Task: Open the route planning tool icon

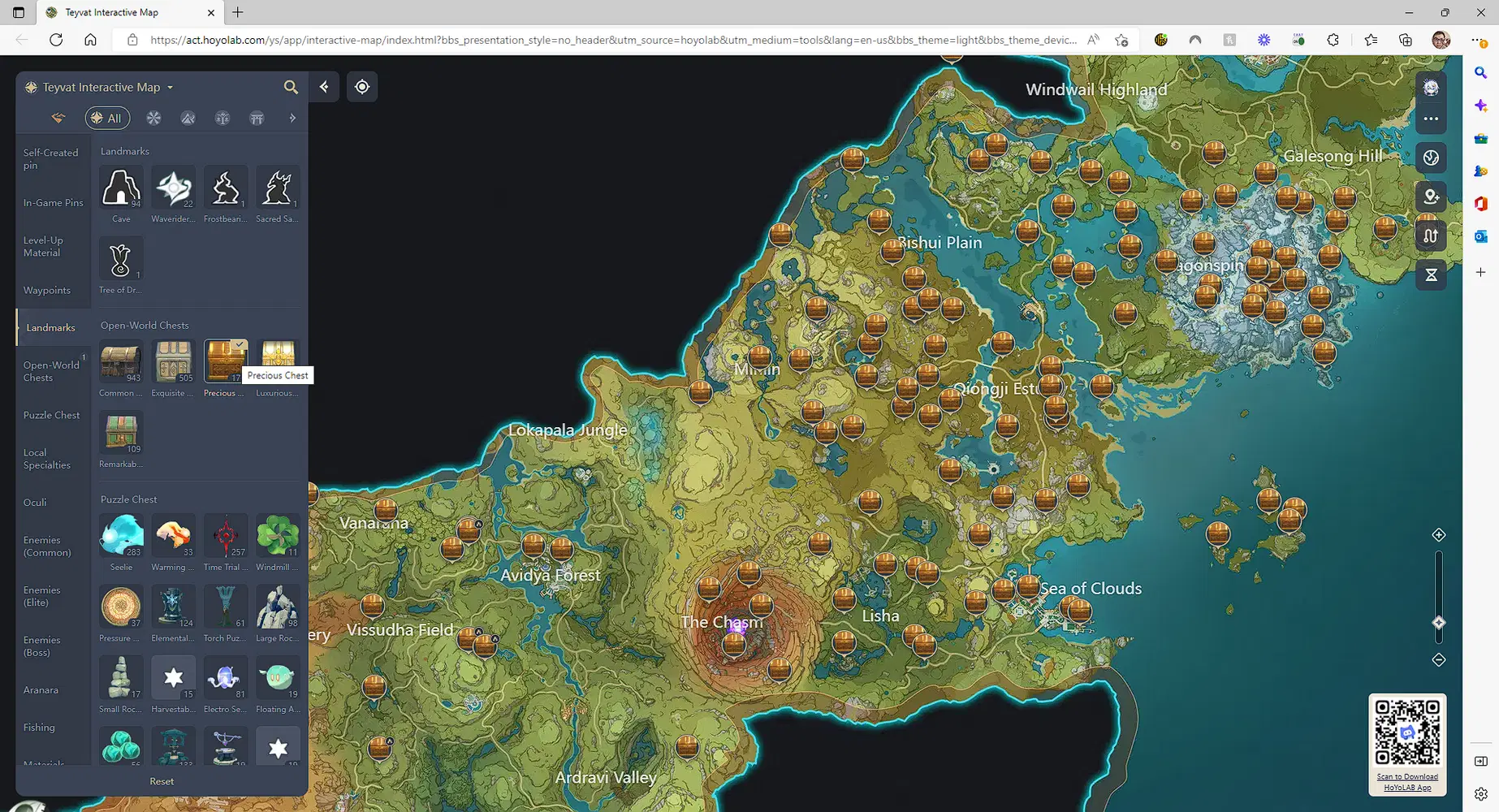Action: click(x=1431, y=235)
